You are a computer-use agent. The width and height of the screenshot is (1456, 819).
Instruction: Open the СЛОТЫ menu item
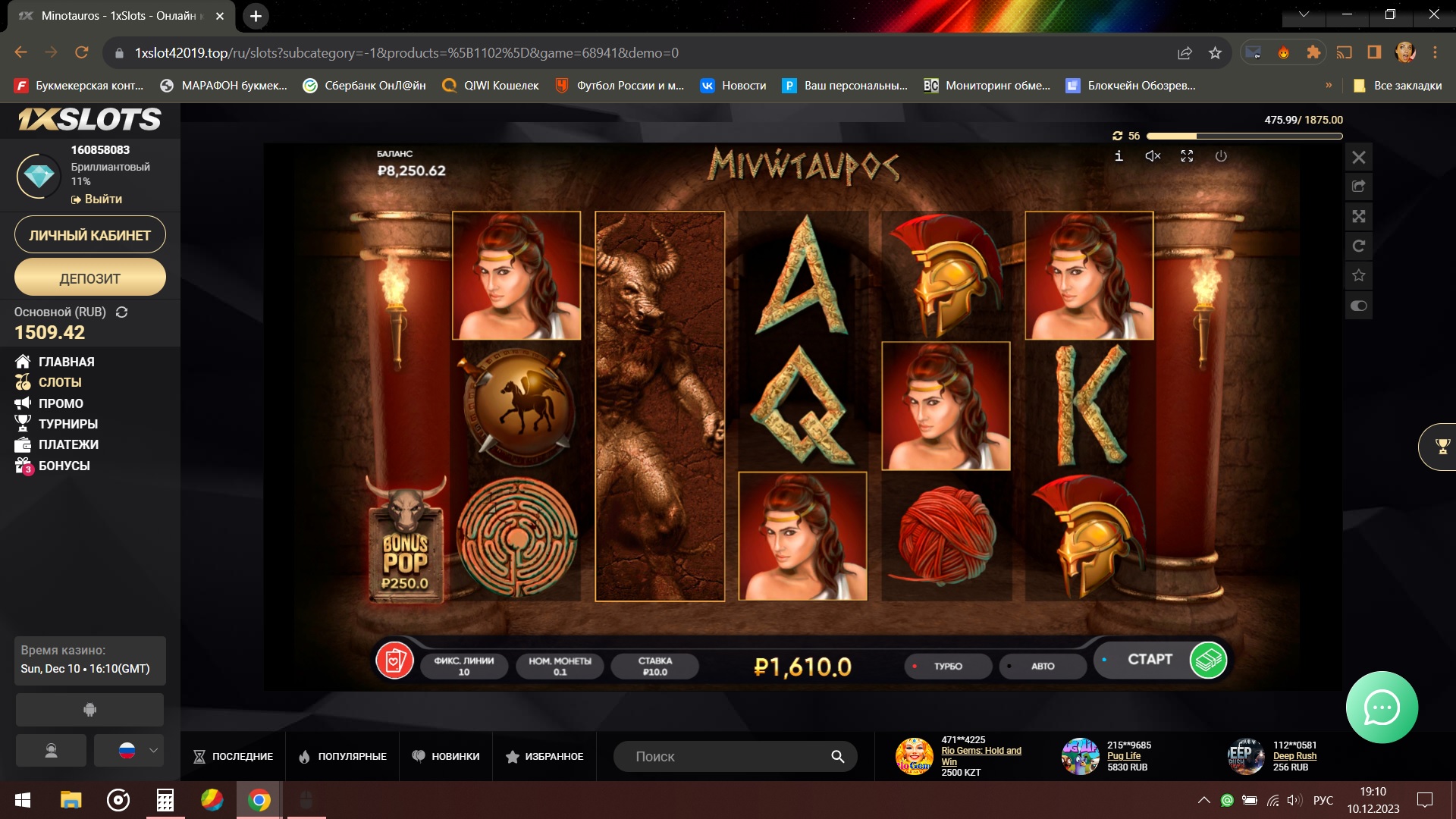point(60,382)
